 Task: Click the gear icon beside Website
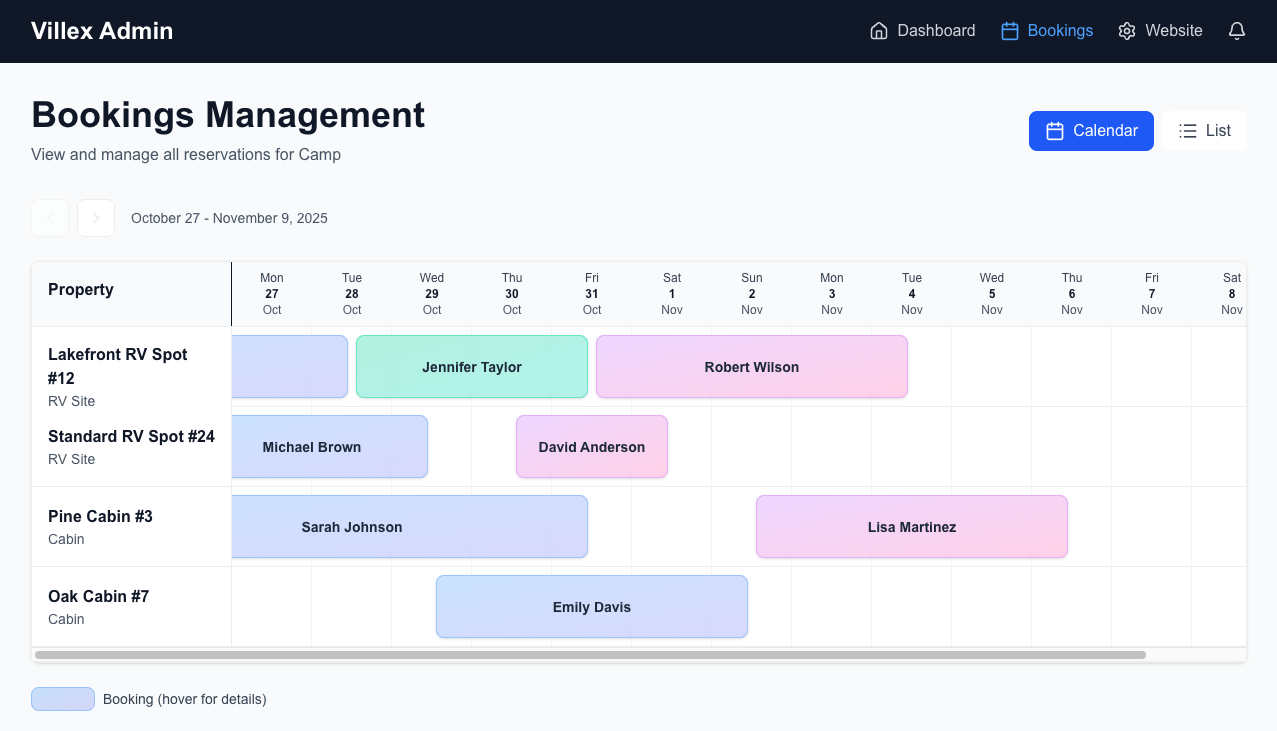click(1127, 31)
